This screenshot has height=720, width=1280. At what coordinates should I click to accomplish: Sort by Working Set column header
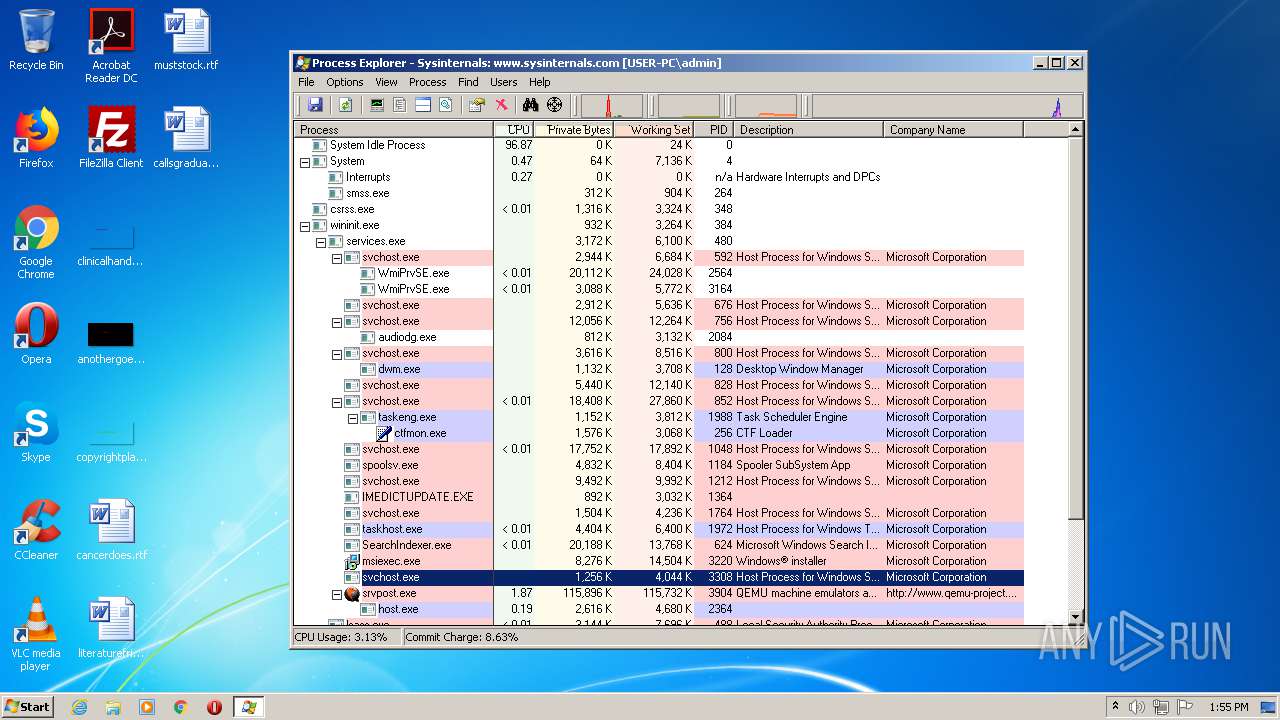click(654, 129)
